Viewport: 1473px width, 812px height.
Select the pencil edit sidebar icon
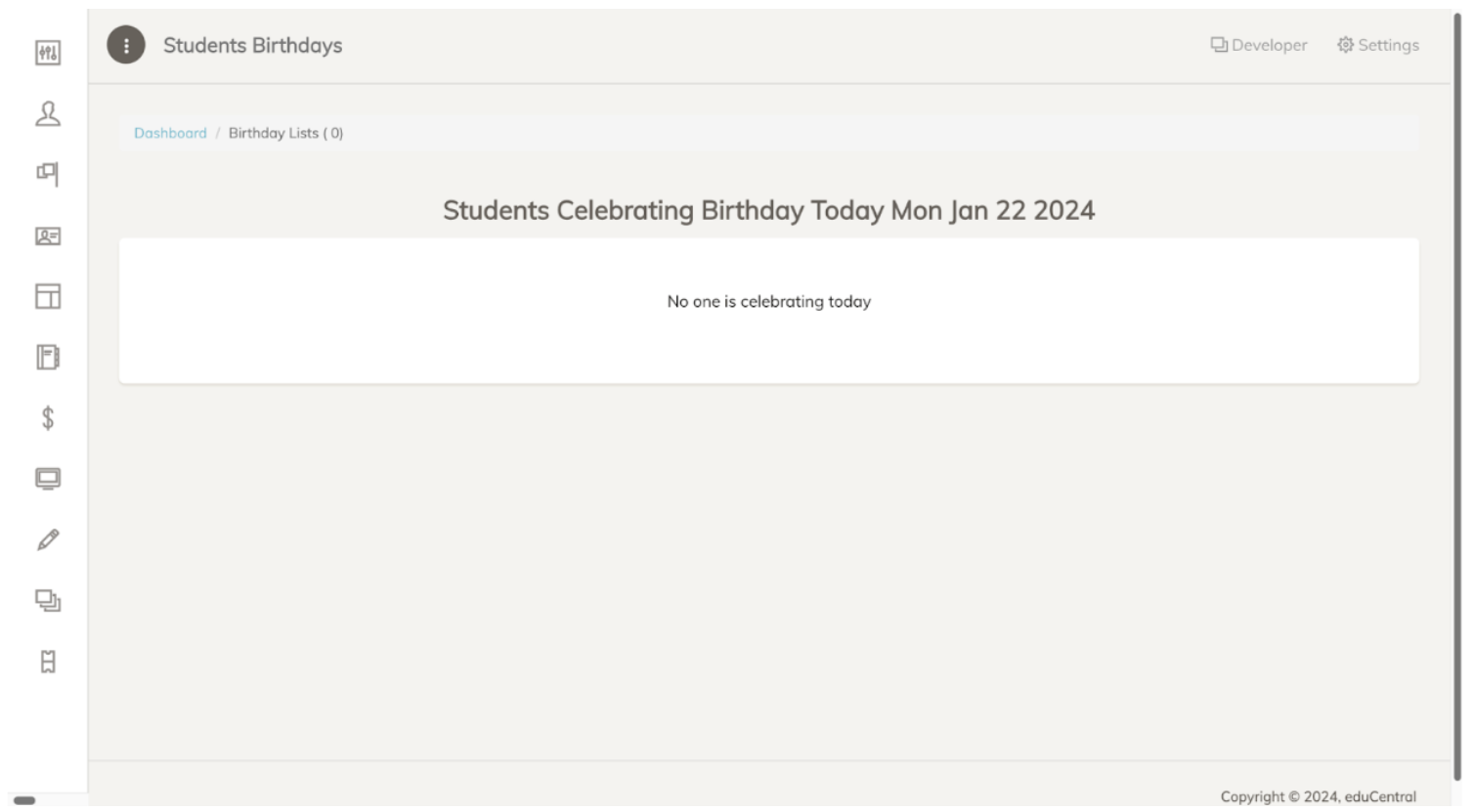point(48,539)
